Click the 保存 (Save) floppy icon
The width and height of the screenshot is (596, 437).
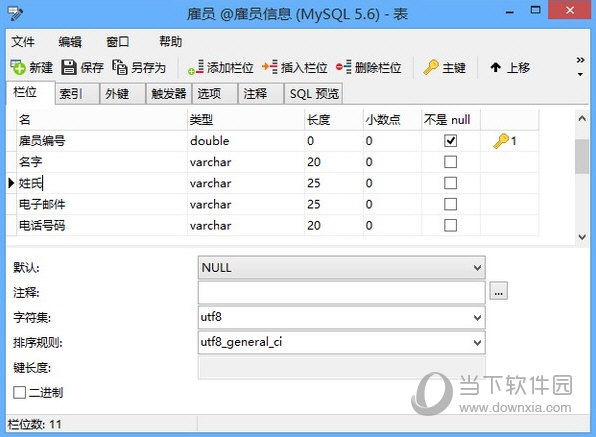pos(69,68)
